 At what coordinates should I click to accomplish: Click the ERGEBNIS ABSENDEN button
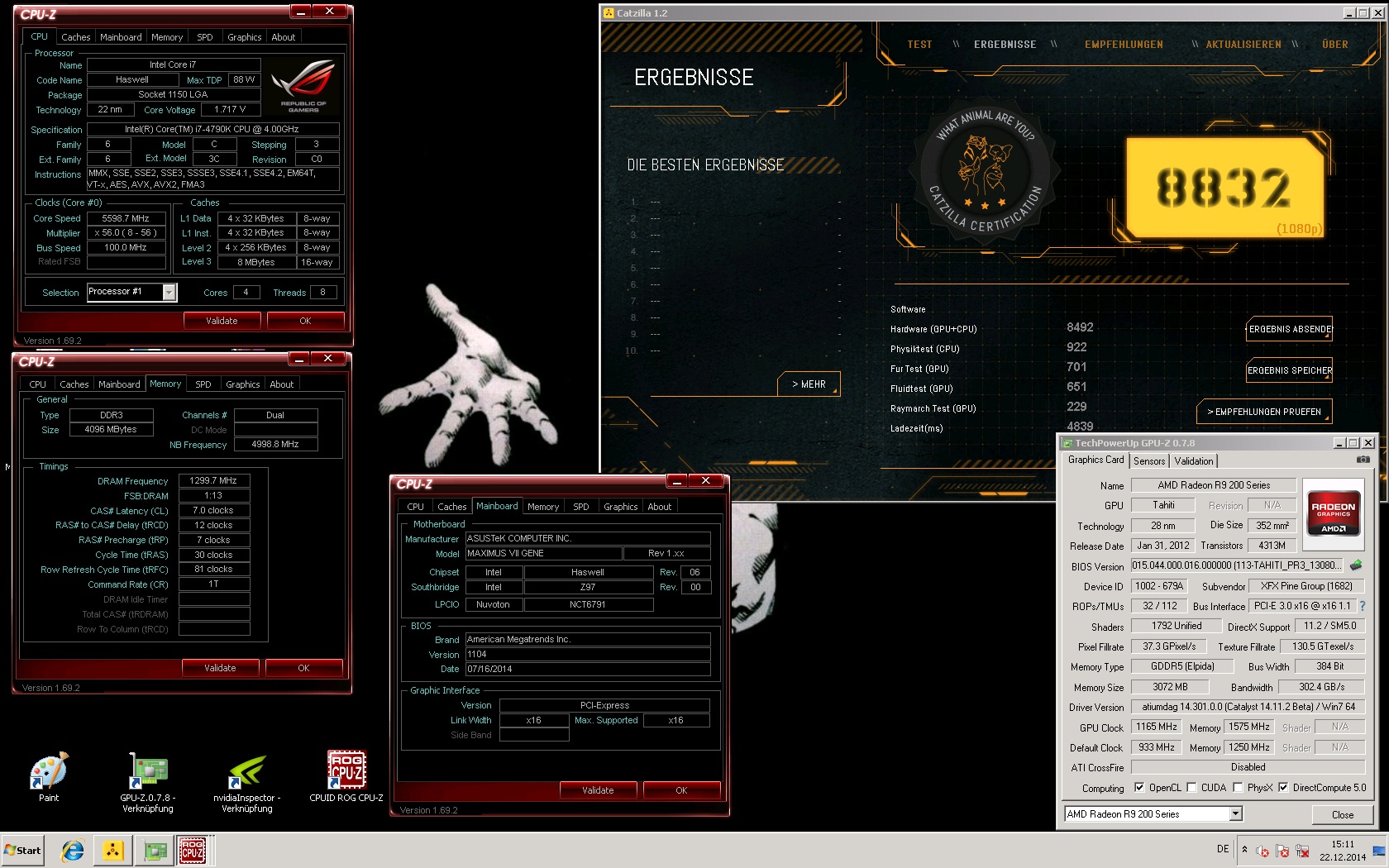tap(1290, 329)
